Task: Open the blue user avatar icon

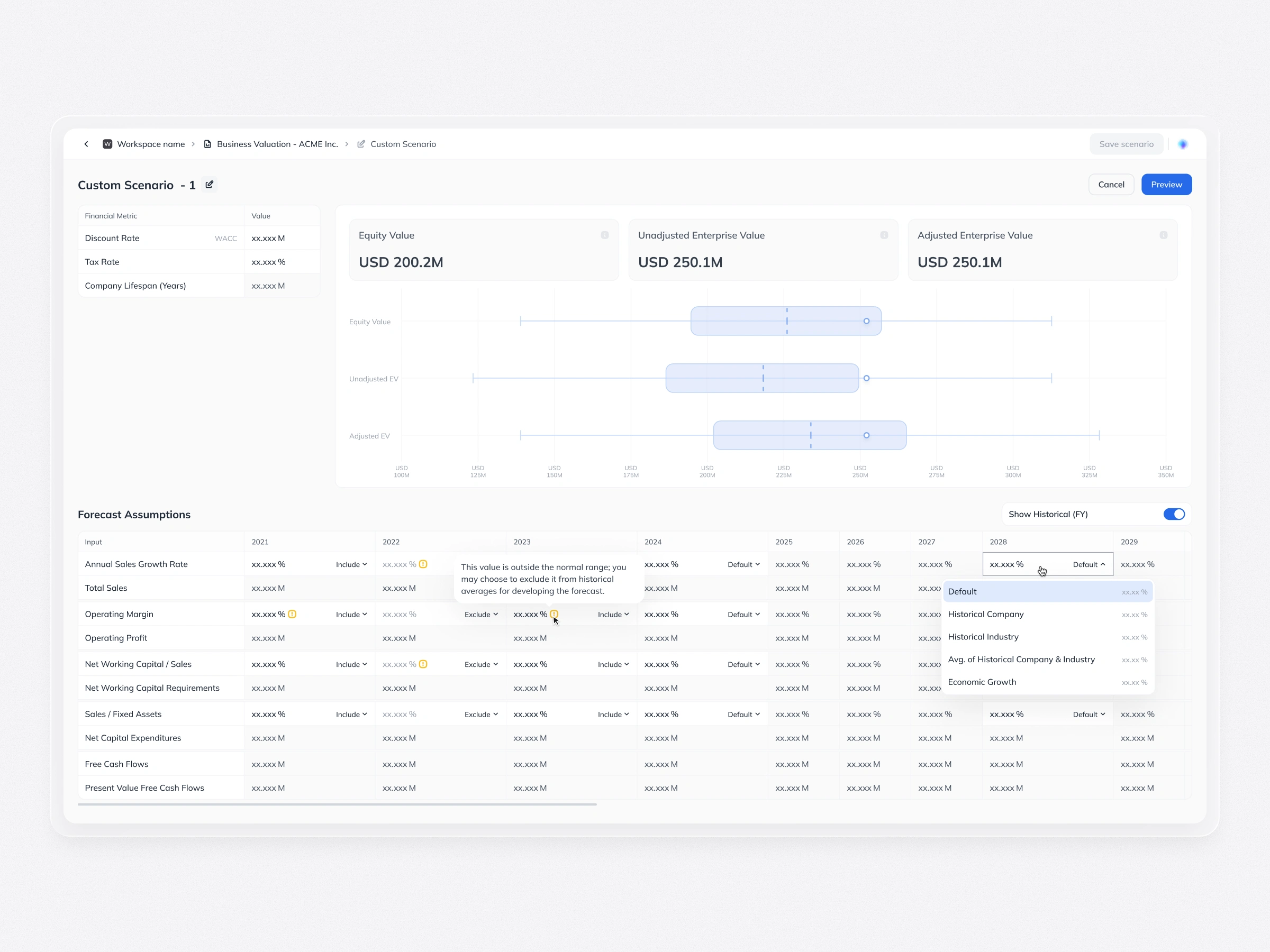Action: [1183, 144]
